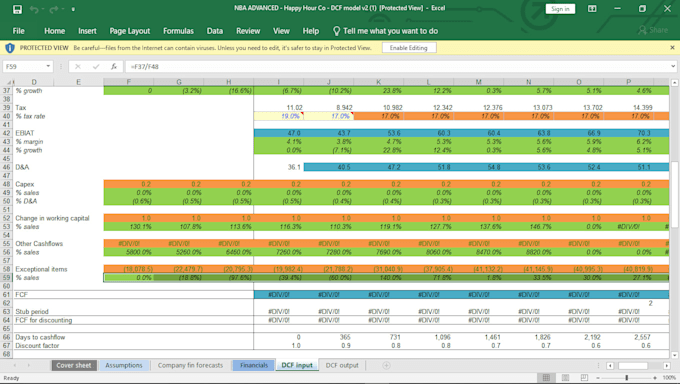Image resolution: width=680 pixels, height=384 pixels.
Task: Open the Name Box dropdown arrow
Action: tap(48, 66)
